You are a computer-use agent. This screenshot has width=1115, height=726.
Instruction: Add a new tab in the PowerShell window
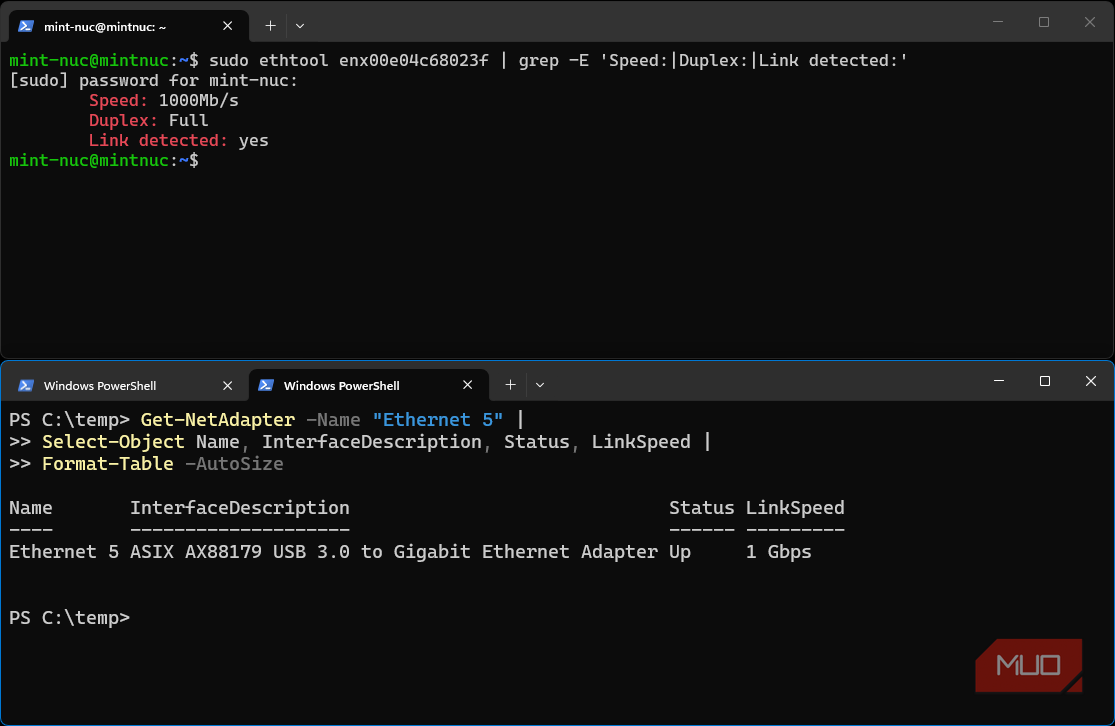(x=510, y=385)
